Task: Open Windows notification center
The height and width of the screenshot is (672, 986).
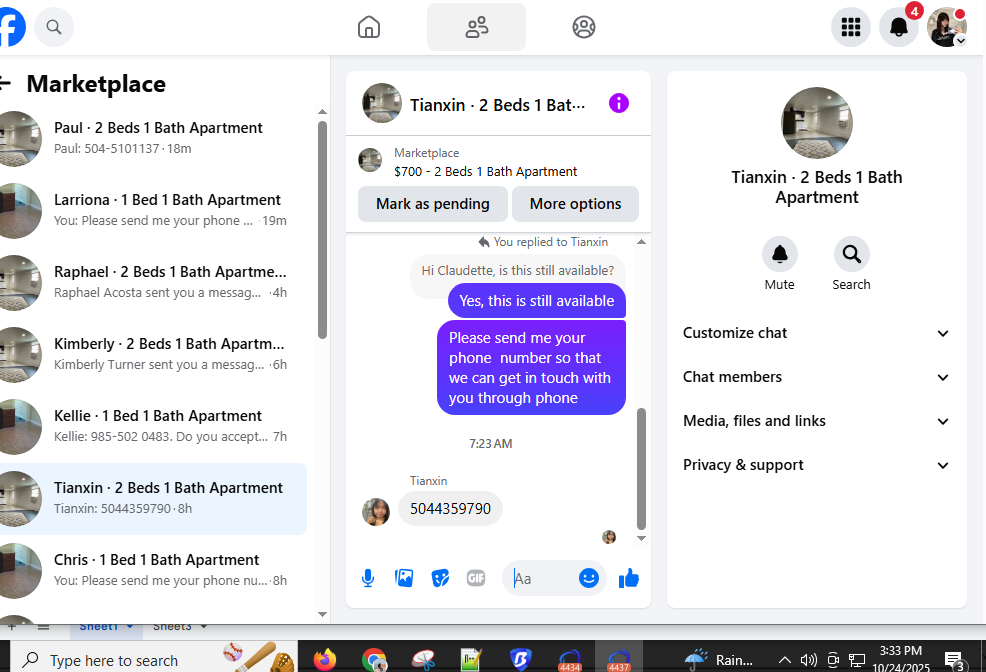Action: tap(955, 660)
